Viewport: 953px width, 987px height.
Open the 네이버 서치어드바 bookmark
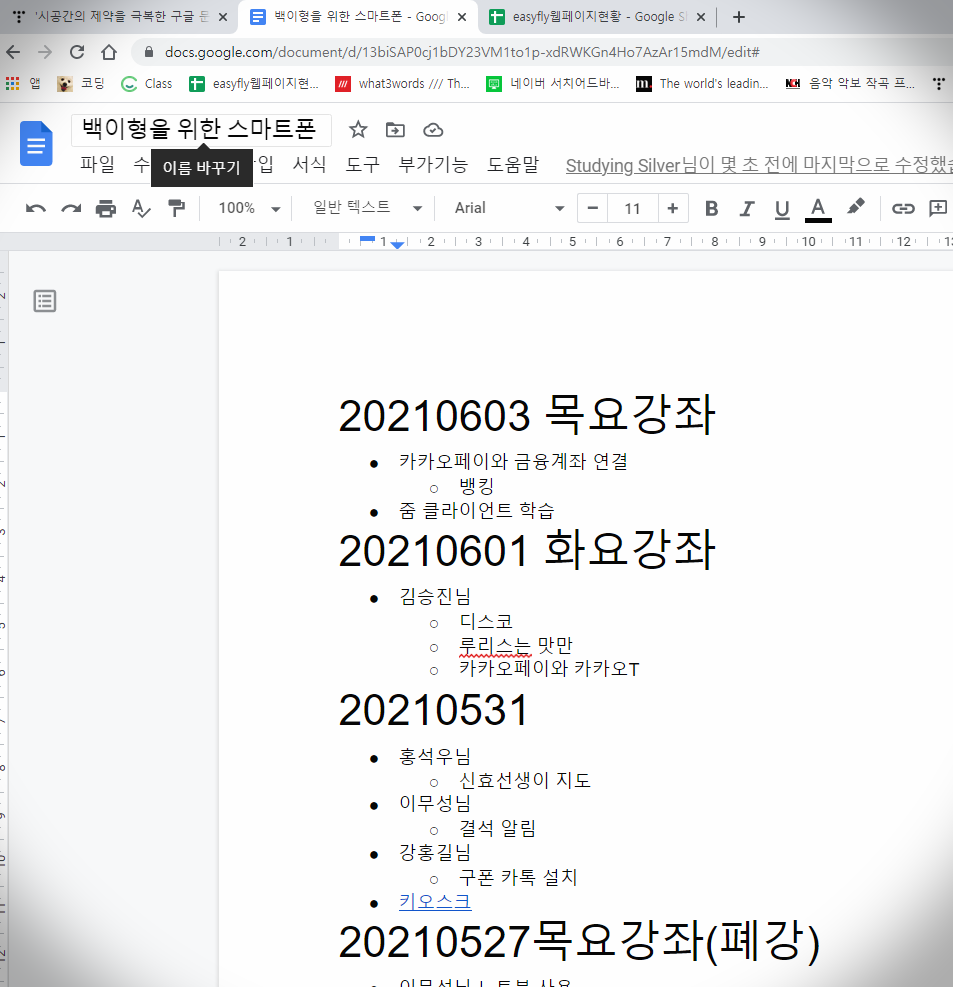[553, 83]
